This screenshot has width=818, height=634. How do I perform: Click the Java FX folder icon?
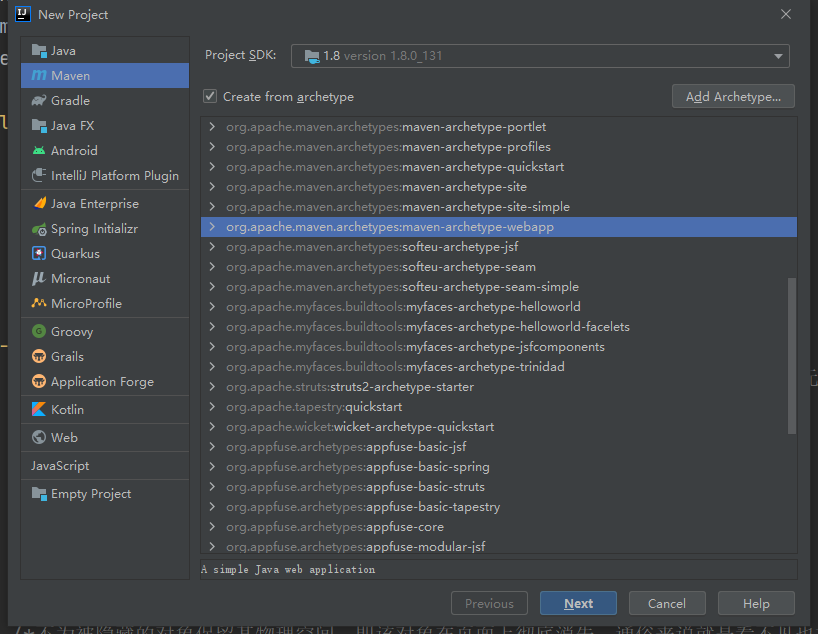[39, 126]
